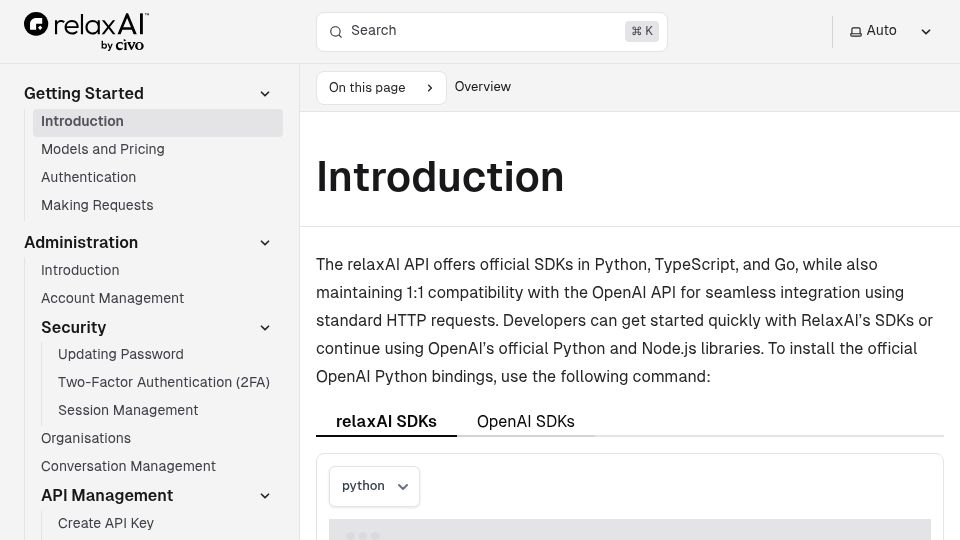Click the Administration section heading

(x=81, y=242)
